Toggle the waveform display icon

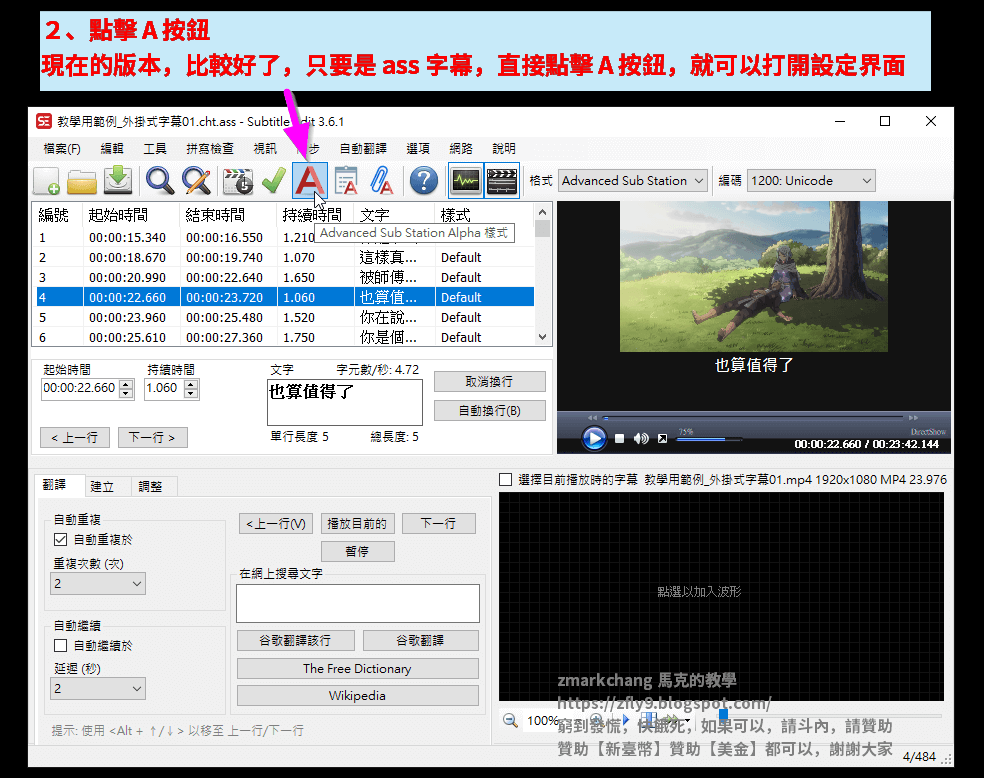(x=464, y=181)
